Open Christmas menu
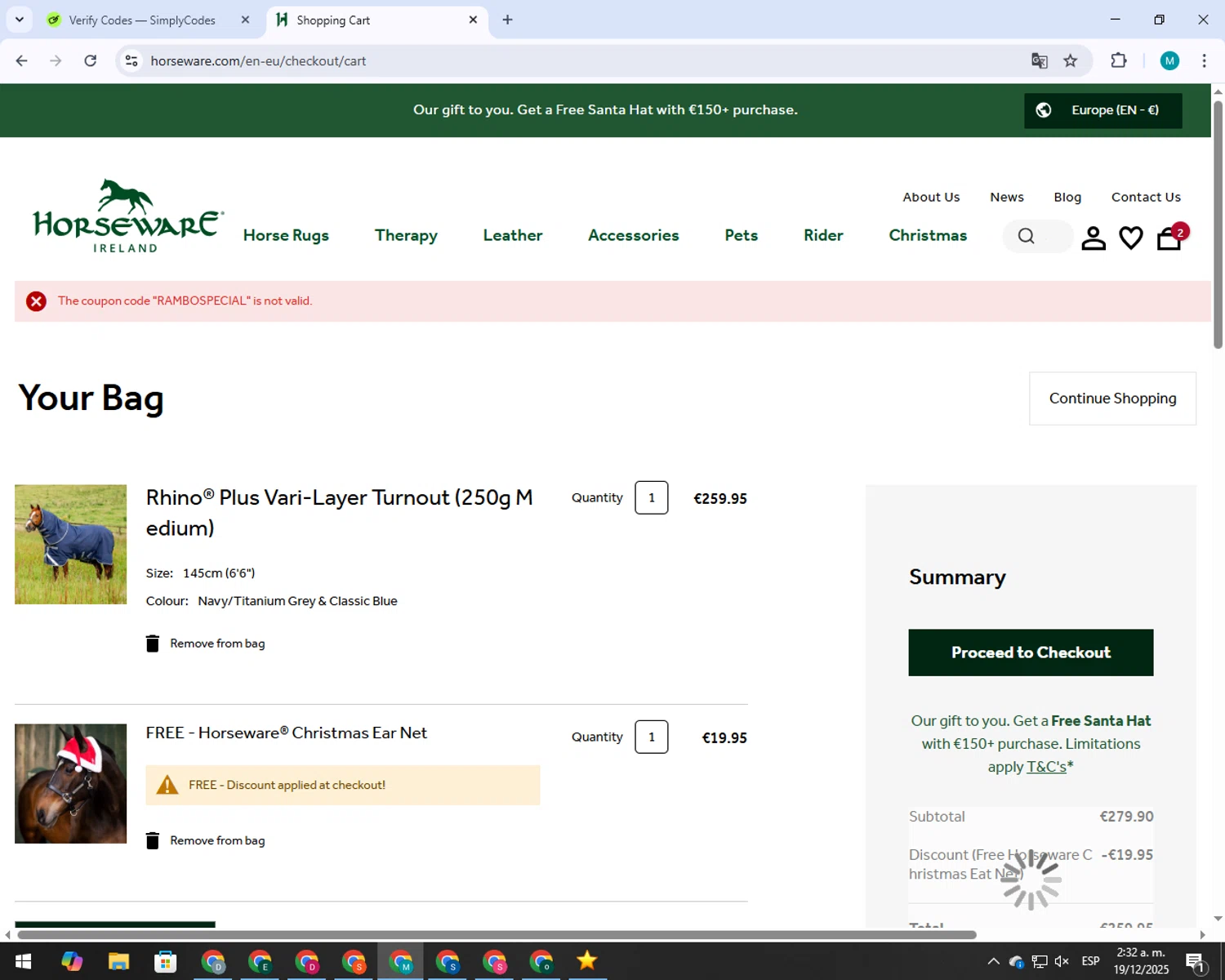Screen dimensions: 1225x980 pos(928,235)
